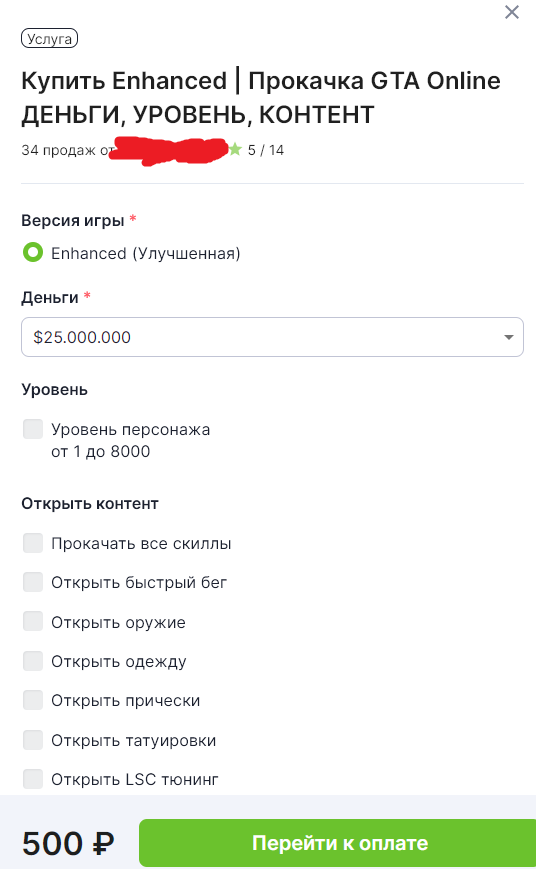Toggle Открыть прически checkbox
This screenshot has width=536, height=869.
pyautogui.click(x=33, y=701)
